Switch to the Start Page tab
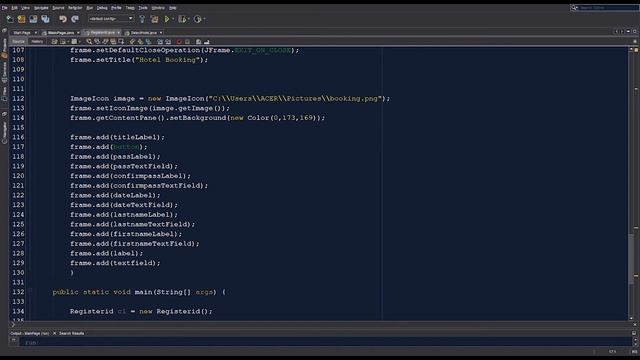640x360 pixels. coord(22,33)
